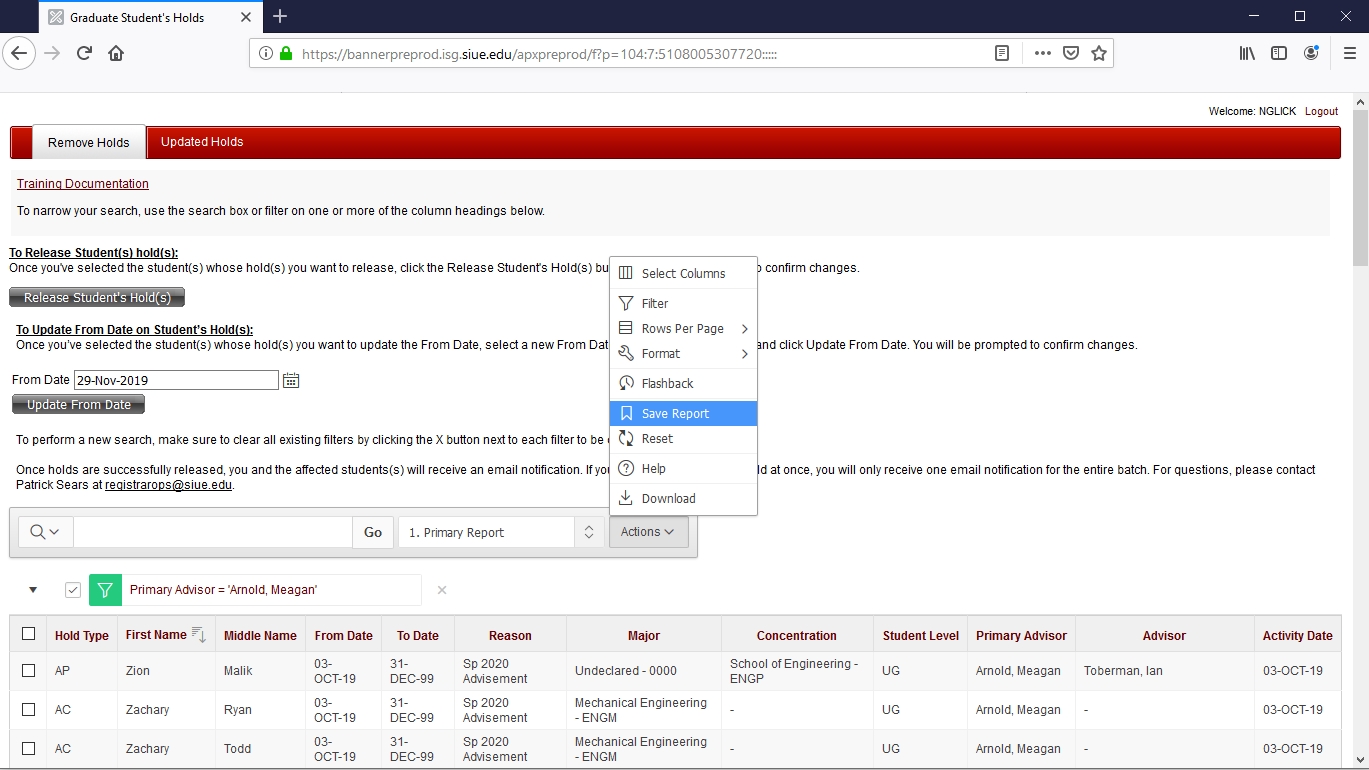Click the calendar icon beside From Date
This screenshot has width=1369, height=770.
[x=291, y=380]
